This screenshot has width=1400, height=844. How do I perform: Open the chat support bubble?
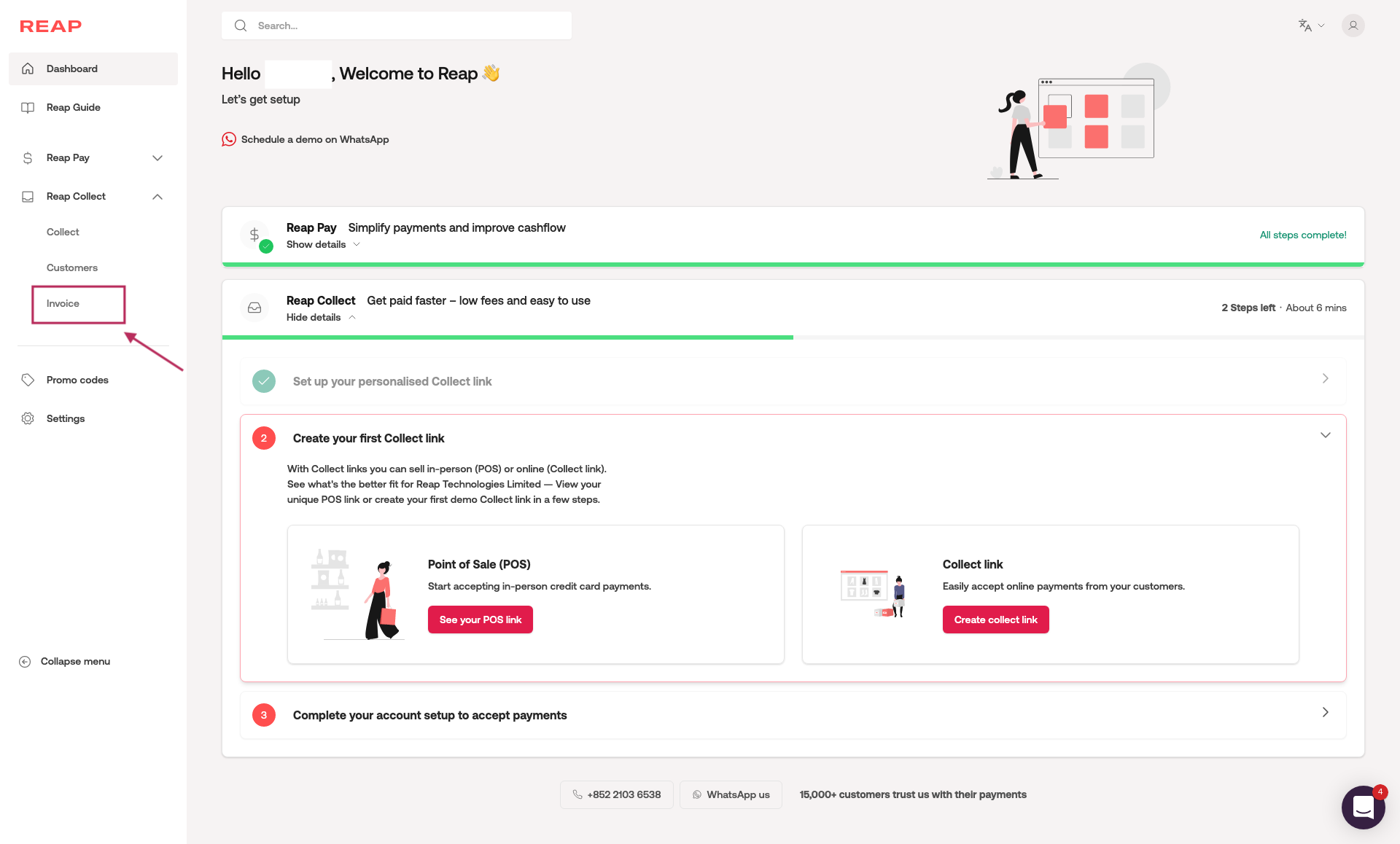(x=1362, y=807)
